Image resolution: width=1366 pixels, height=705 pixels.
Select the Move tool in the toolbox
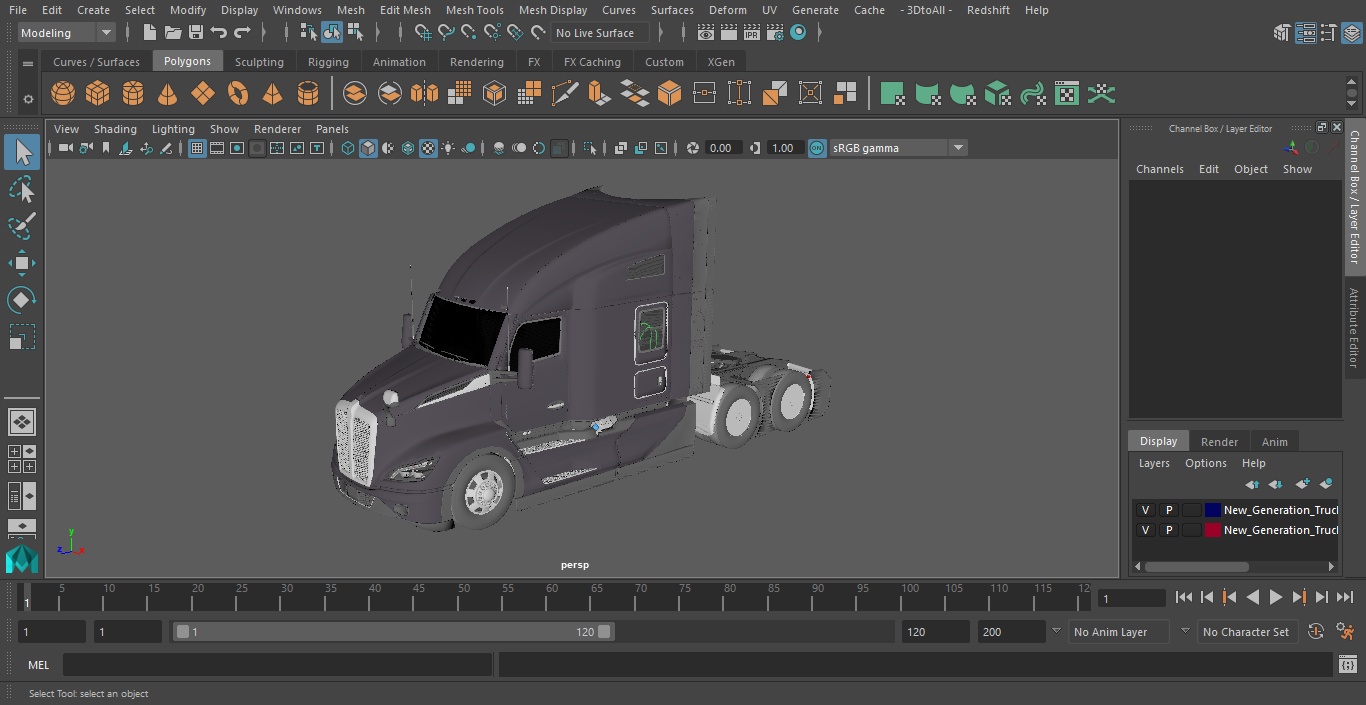(x=22, y=264)
